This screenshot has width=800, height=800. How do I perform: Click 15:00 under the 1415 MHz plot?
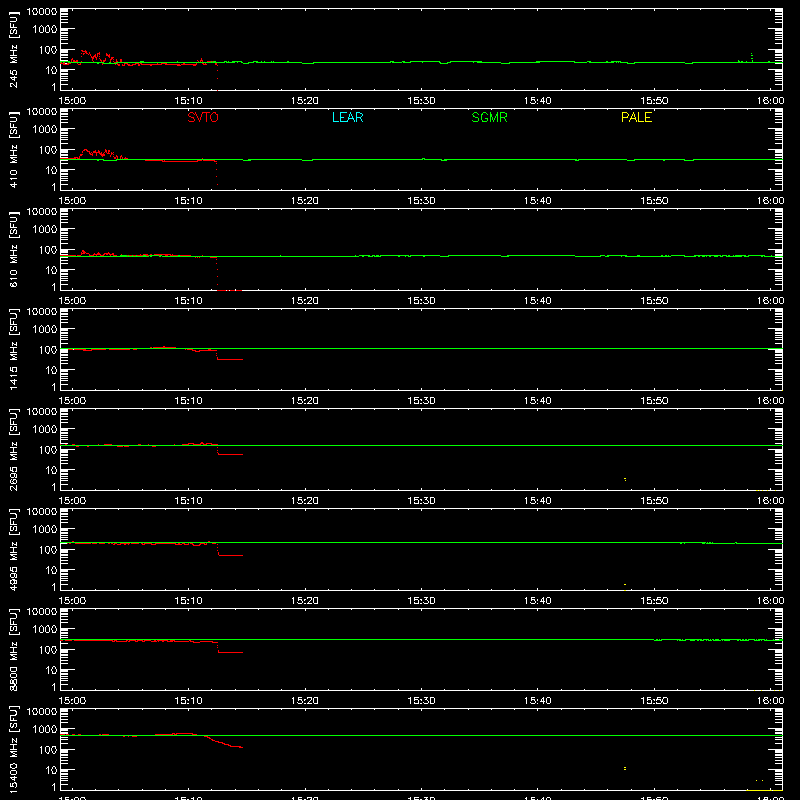click(x=72, y=401)
